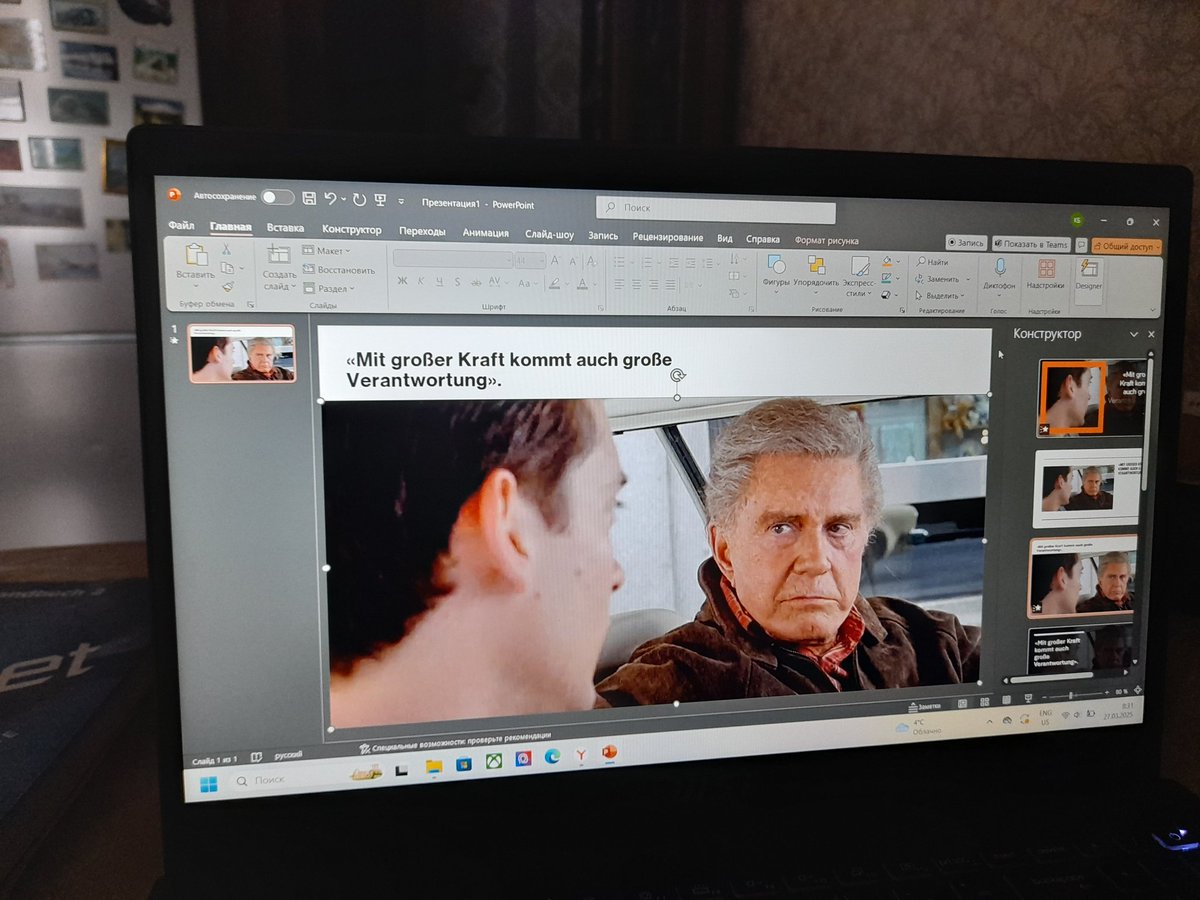This screenshot has height=900, width=1200.
Task: Open the Рецензирование tab
Action: coord(667,237)
